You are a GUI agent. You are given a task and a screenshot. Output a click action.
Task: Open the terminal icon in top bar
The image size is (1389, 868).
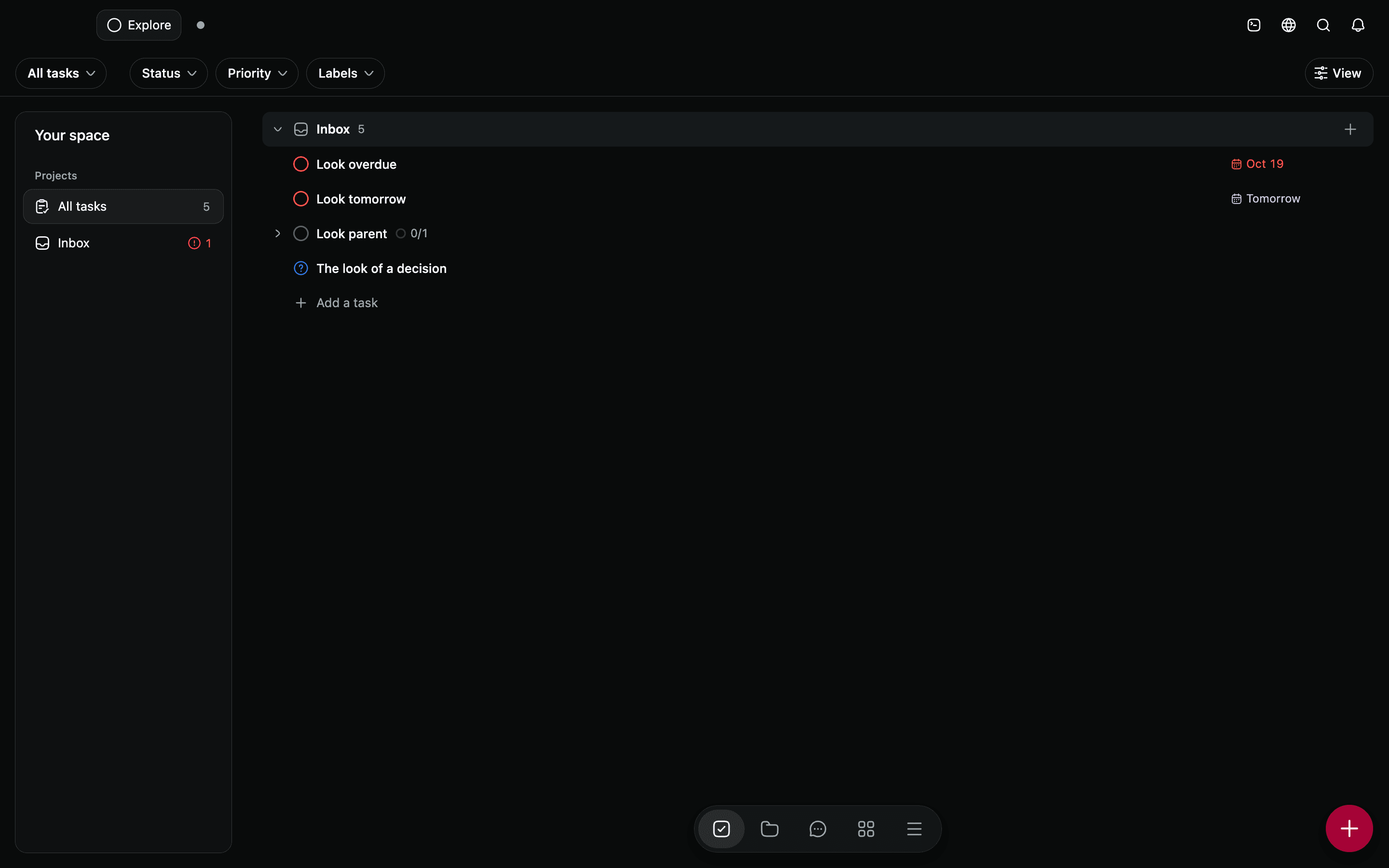tap(1253, 25)
